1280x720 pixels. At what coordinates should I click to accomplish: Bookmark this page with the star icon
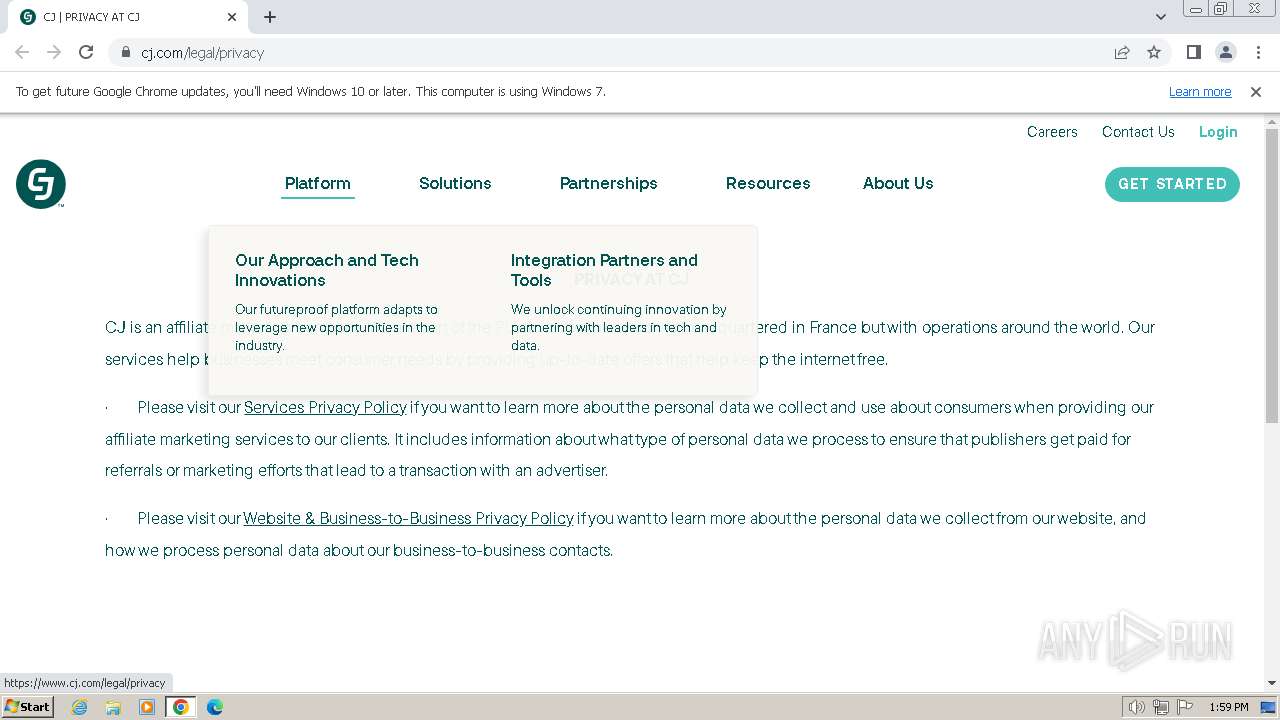1154,52
